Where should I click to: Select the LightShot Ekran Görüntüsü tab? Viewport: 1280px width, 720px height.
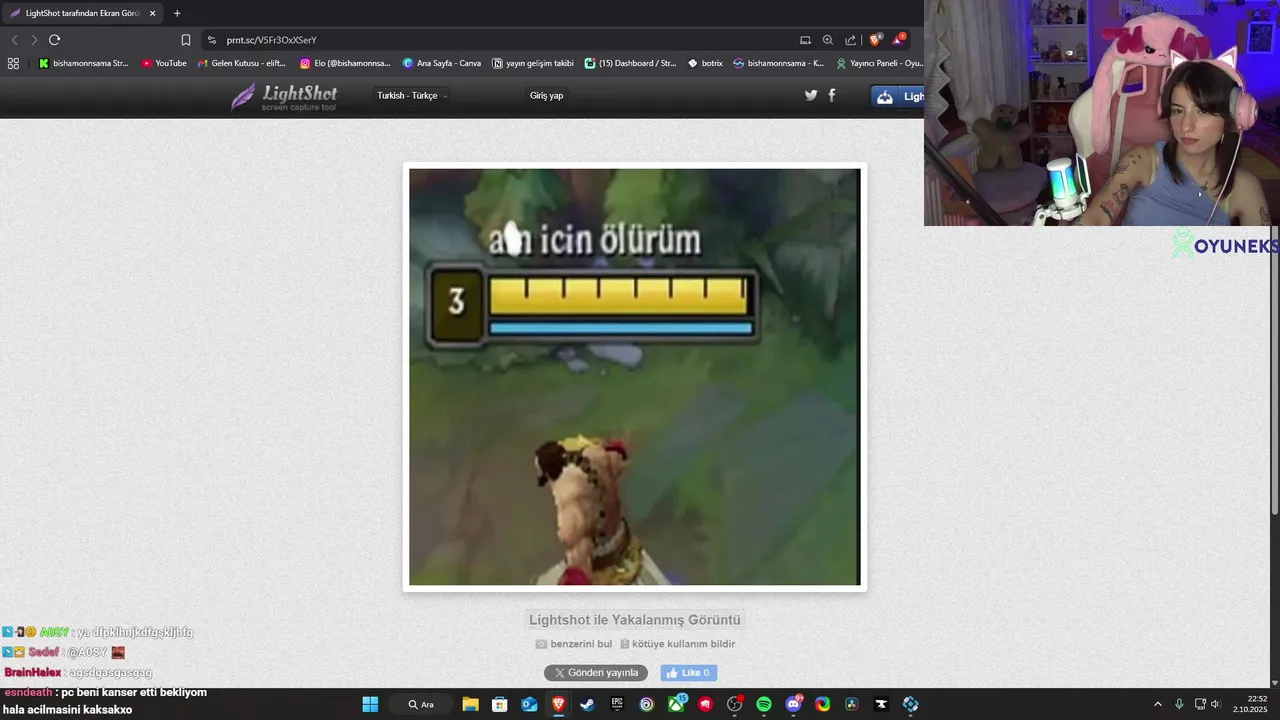coord(82,13)
